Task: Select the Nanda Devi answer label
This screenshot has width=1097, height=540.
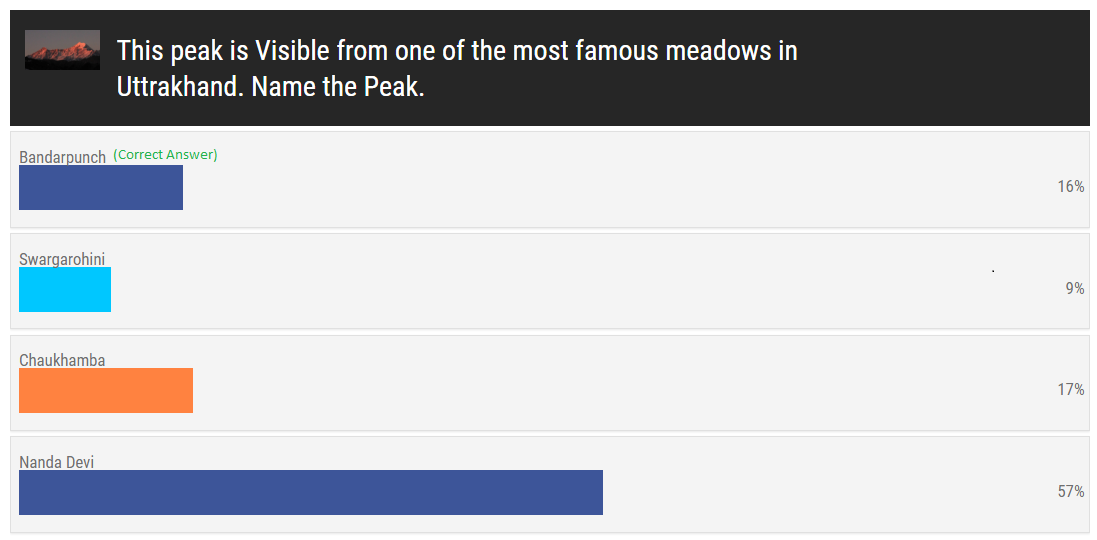Action: tap(56, 462)
